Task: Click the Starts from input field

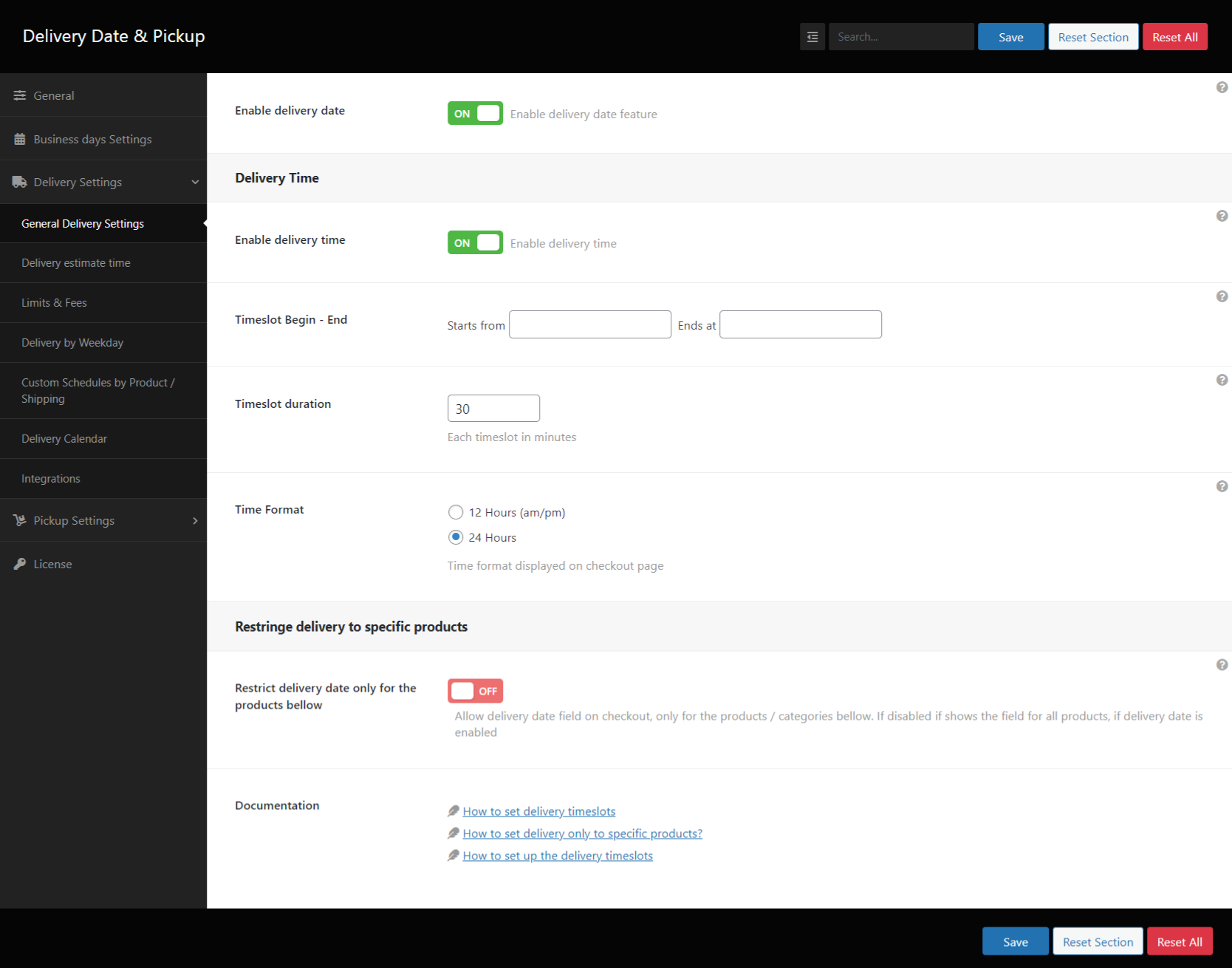Action: coord(589,324)
